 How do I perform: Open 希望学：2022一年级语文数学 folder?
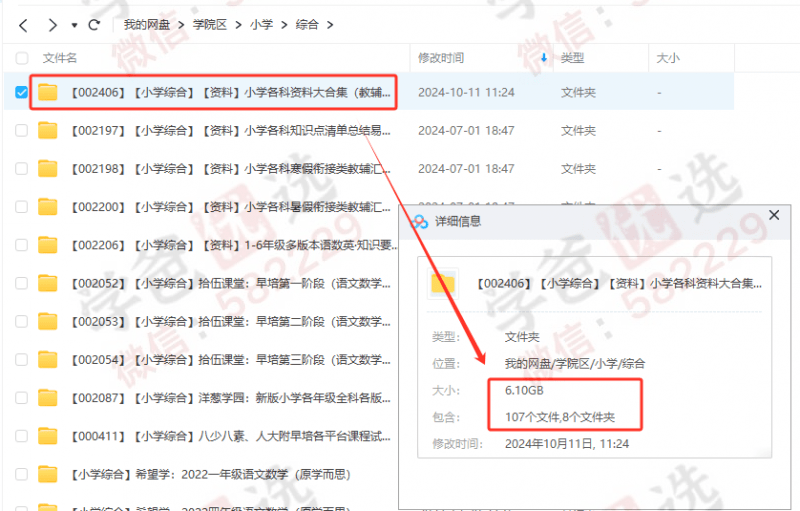click(210, 474)
